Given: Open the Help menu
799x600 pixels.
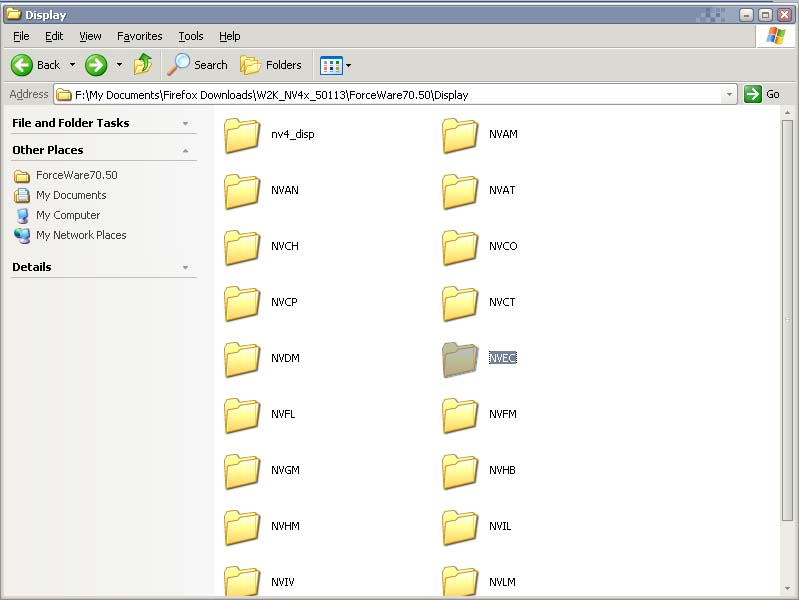Looking at the screenshot, I should 229,36.
